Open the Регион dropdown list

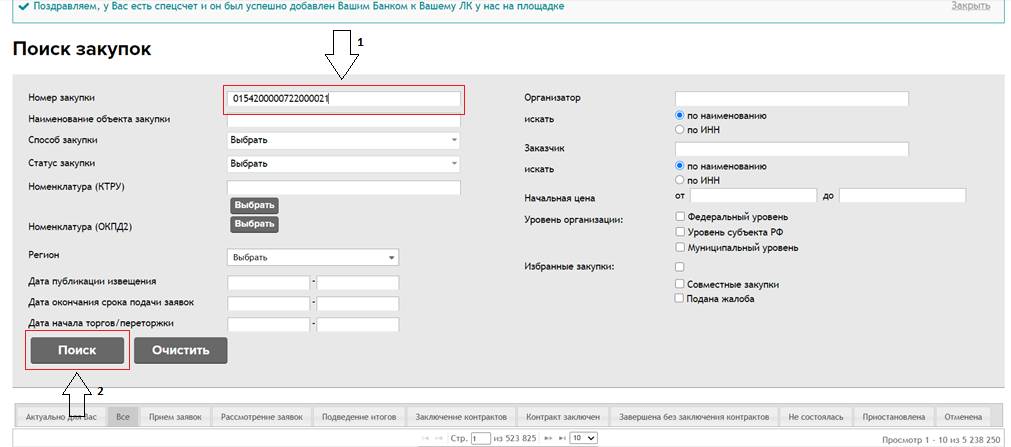[313, 257]
